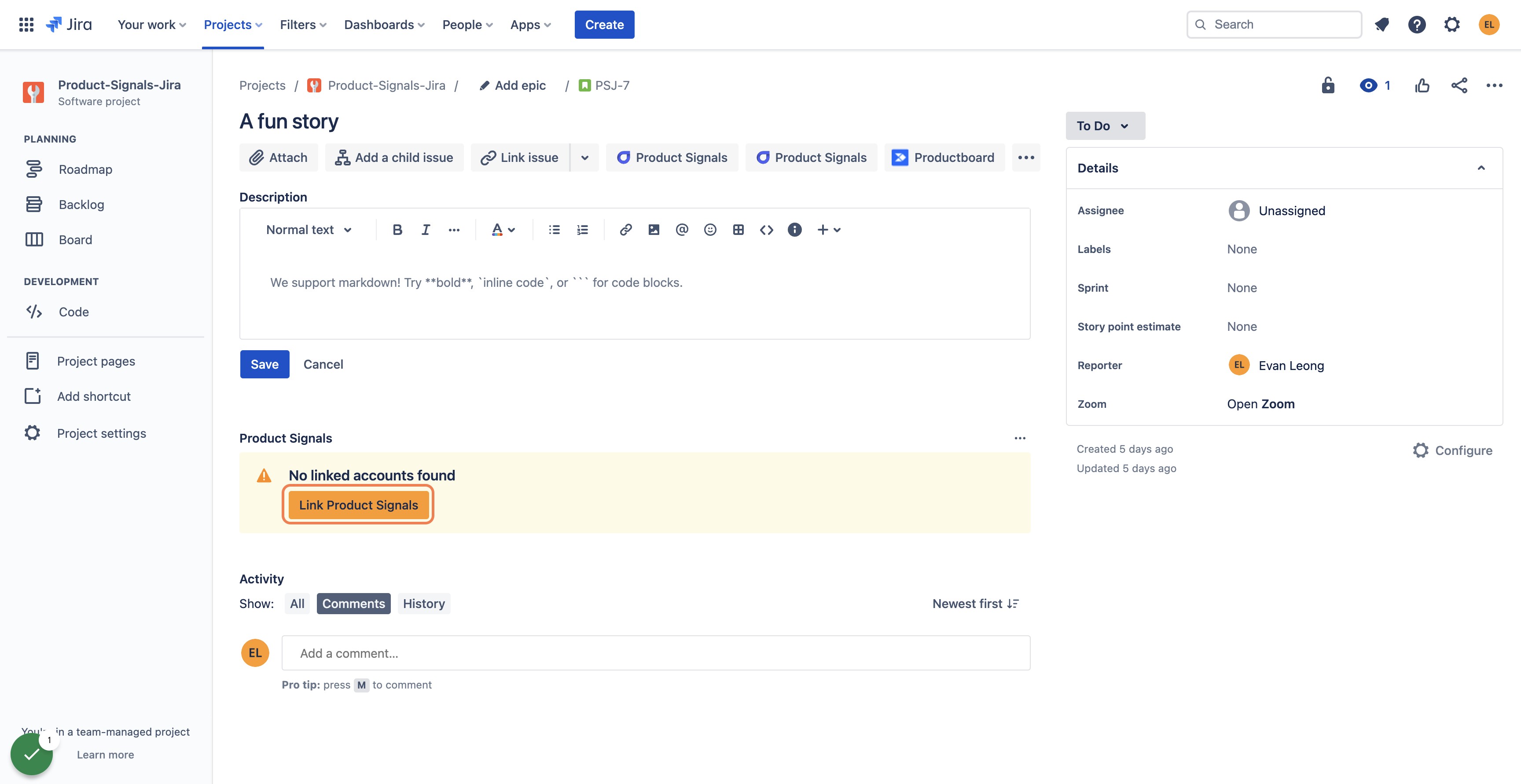Insert a link in the description

[x=625, y=230]
